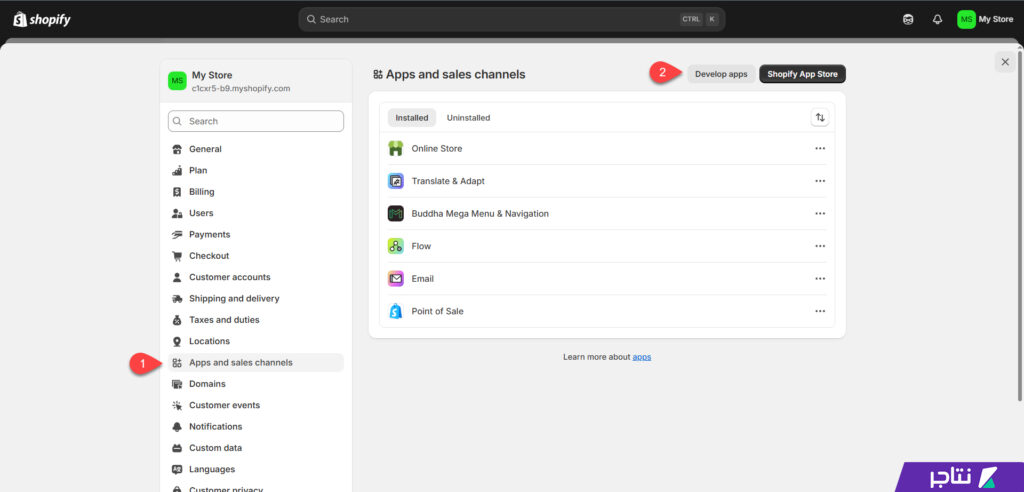Image resolution: width=1024 pixels, height=492 pixels.
Task: Open more options for Online Store
Action: (820, 148)
